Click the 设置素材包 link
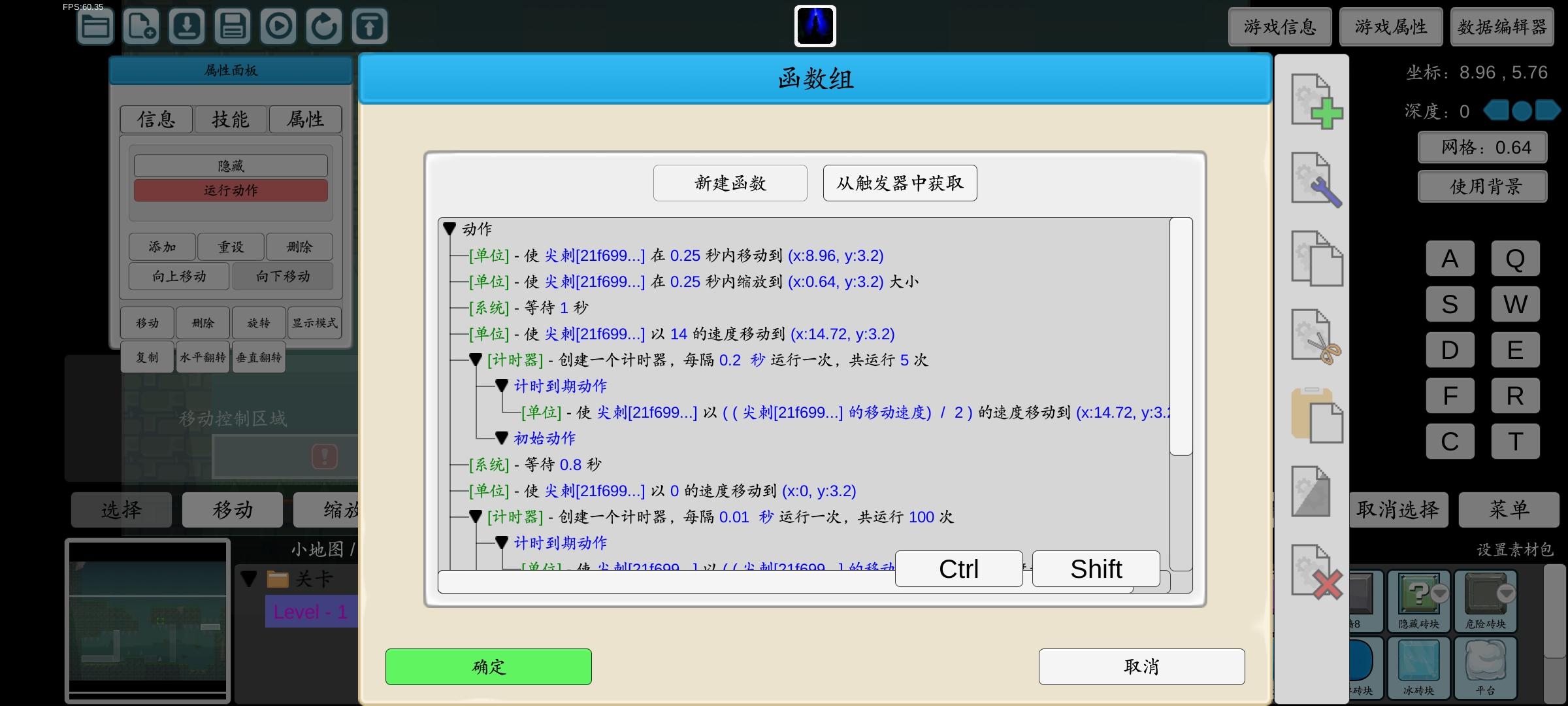 [1514, 550]
